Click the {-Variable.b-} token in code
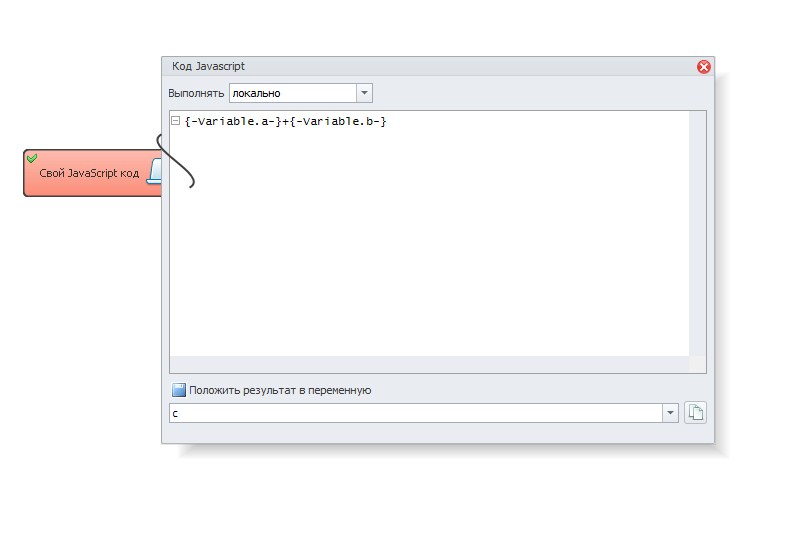800x536 pixels. [x=338, y=121]
